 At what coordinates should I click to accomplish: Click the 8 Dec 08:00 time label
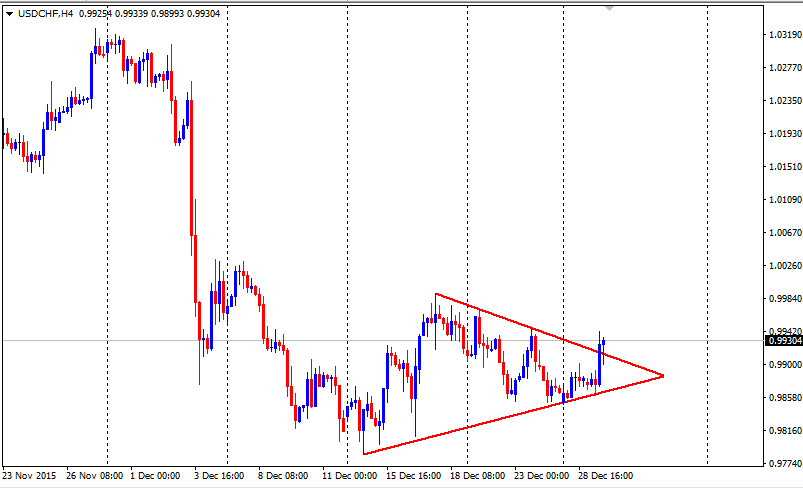click(283, 476)
